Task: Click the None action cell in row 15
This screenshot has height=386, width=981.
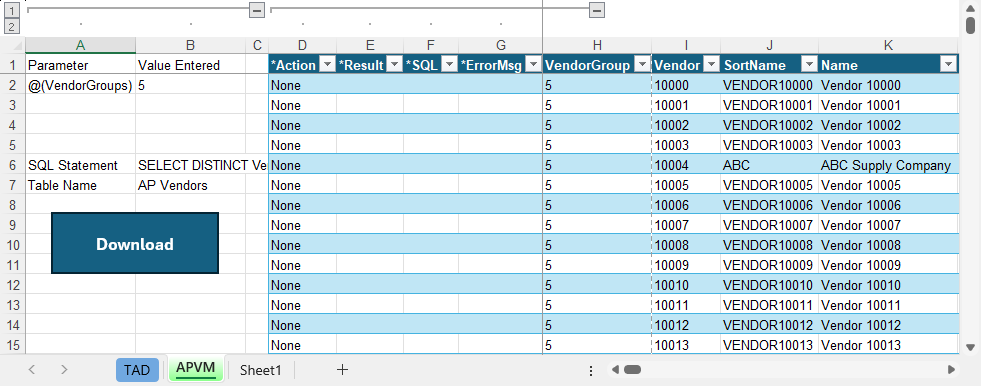Action: 302,345
